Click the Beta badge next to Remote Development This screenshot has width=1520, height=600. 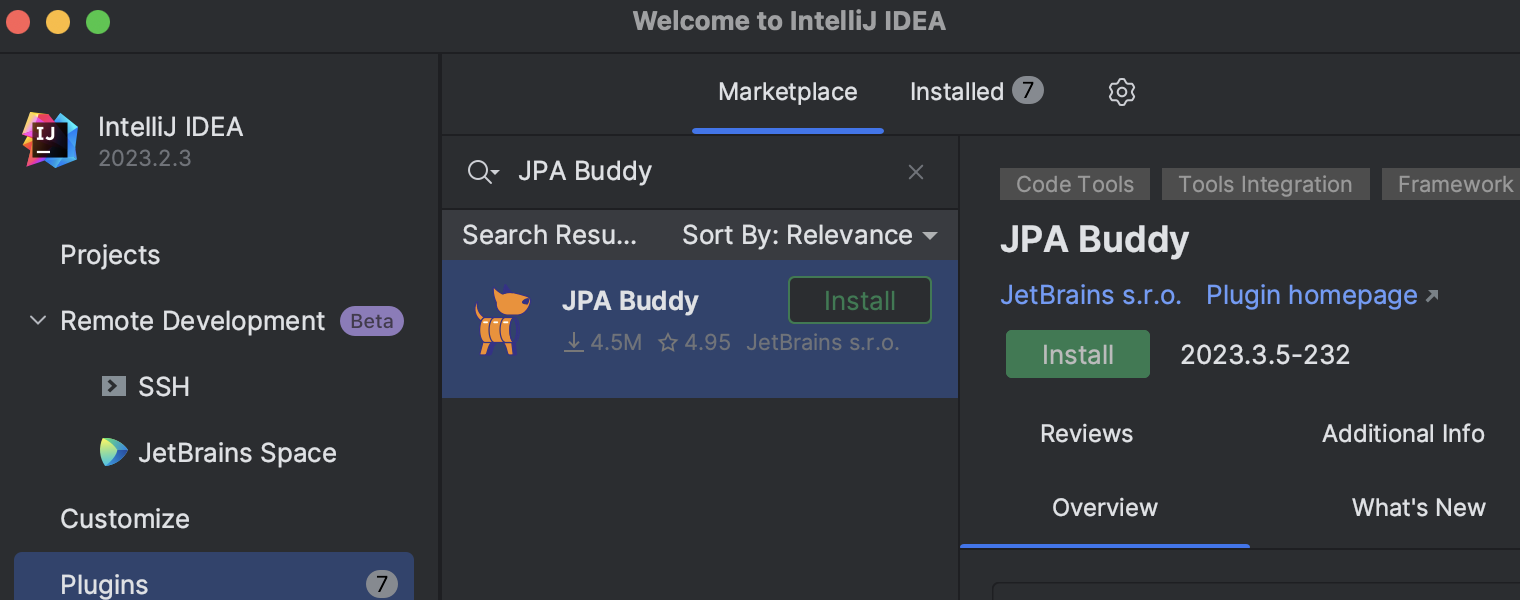pyautogui.click(x=372, y=321)
